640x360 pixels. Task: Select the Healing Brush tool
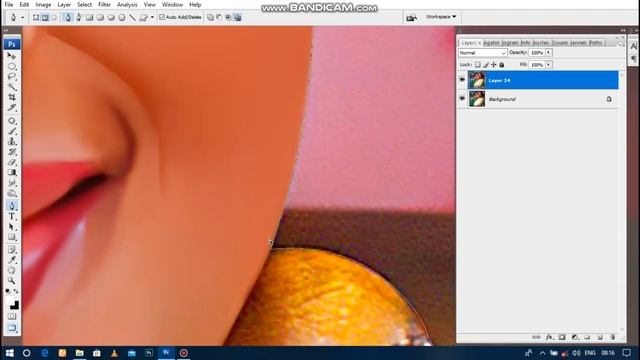click(12, 121)
